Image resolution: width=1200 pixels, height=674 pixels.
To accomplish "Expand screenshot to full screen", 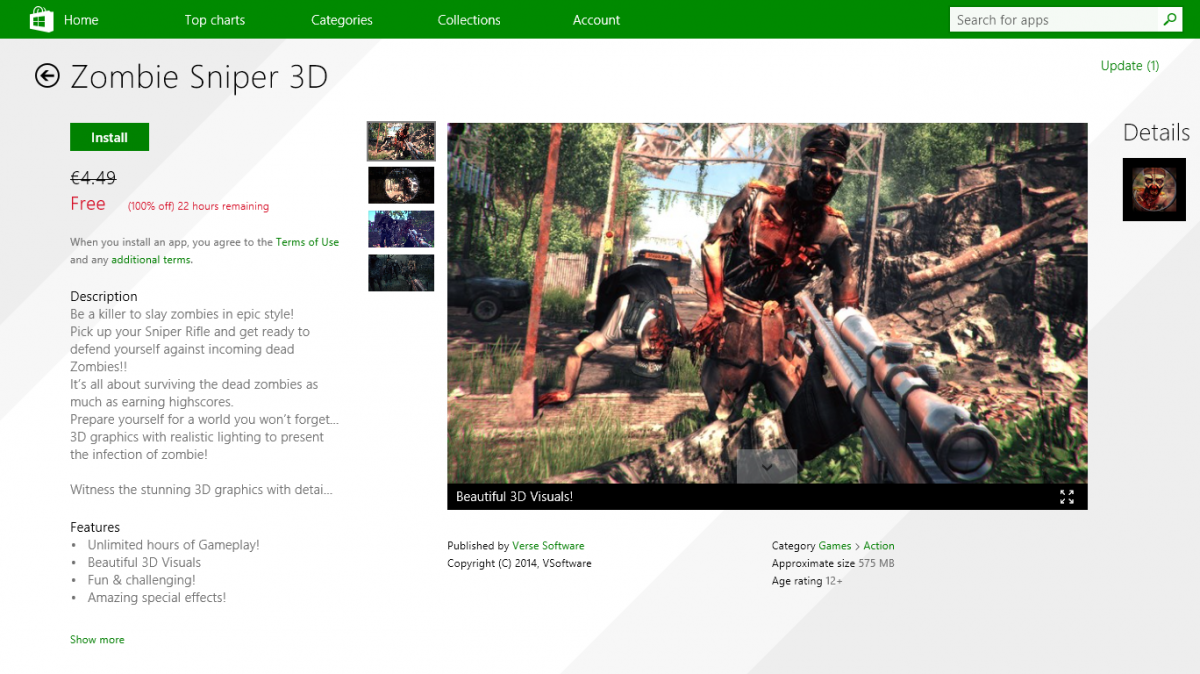I will (x=1067, y=497).
